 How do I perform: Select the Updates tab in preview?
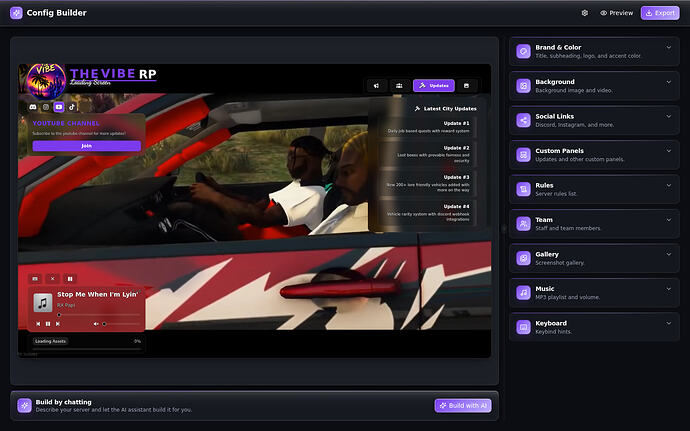(433, 86)
